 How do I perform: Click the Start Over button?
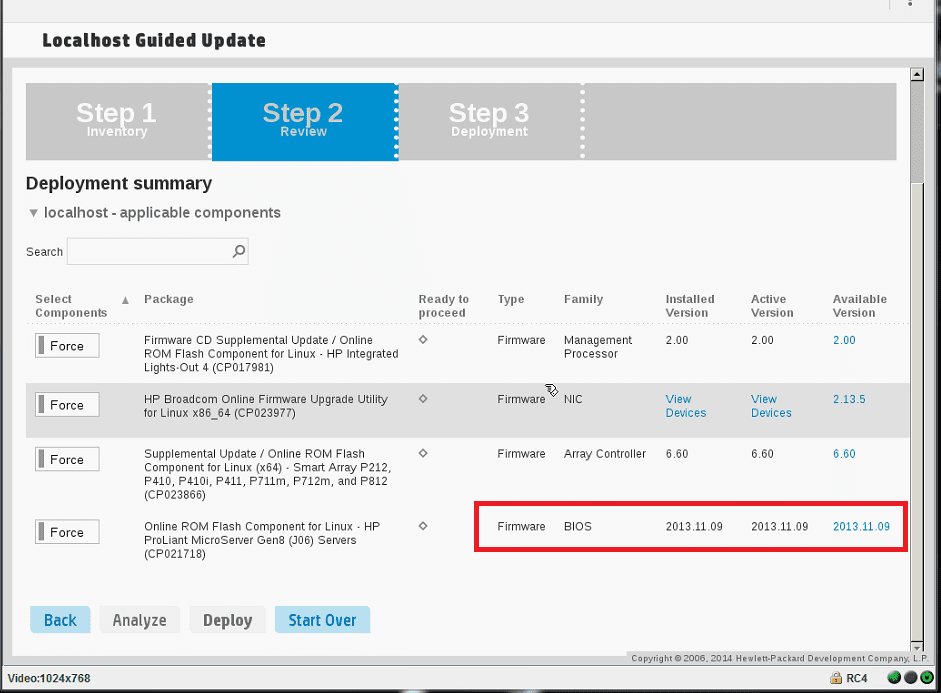pos(322,620)
